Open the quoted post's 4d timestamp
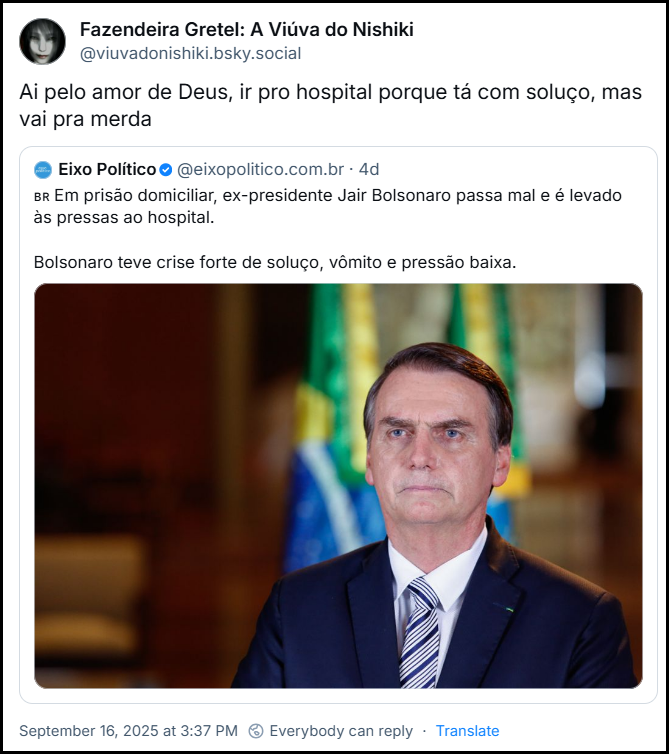 tap(369, 169)
